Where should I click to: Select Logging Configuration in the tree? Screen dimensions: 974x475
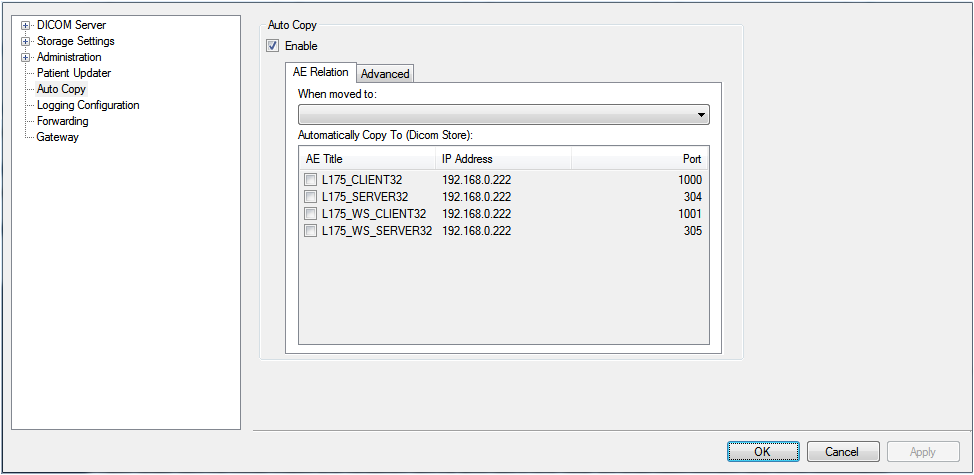pos(88,105)
